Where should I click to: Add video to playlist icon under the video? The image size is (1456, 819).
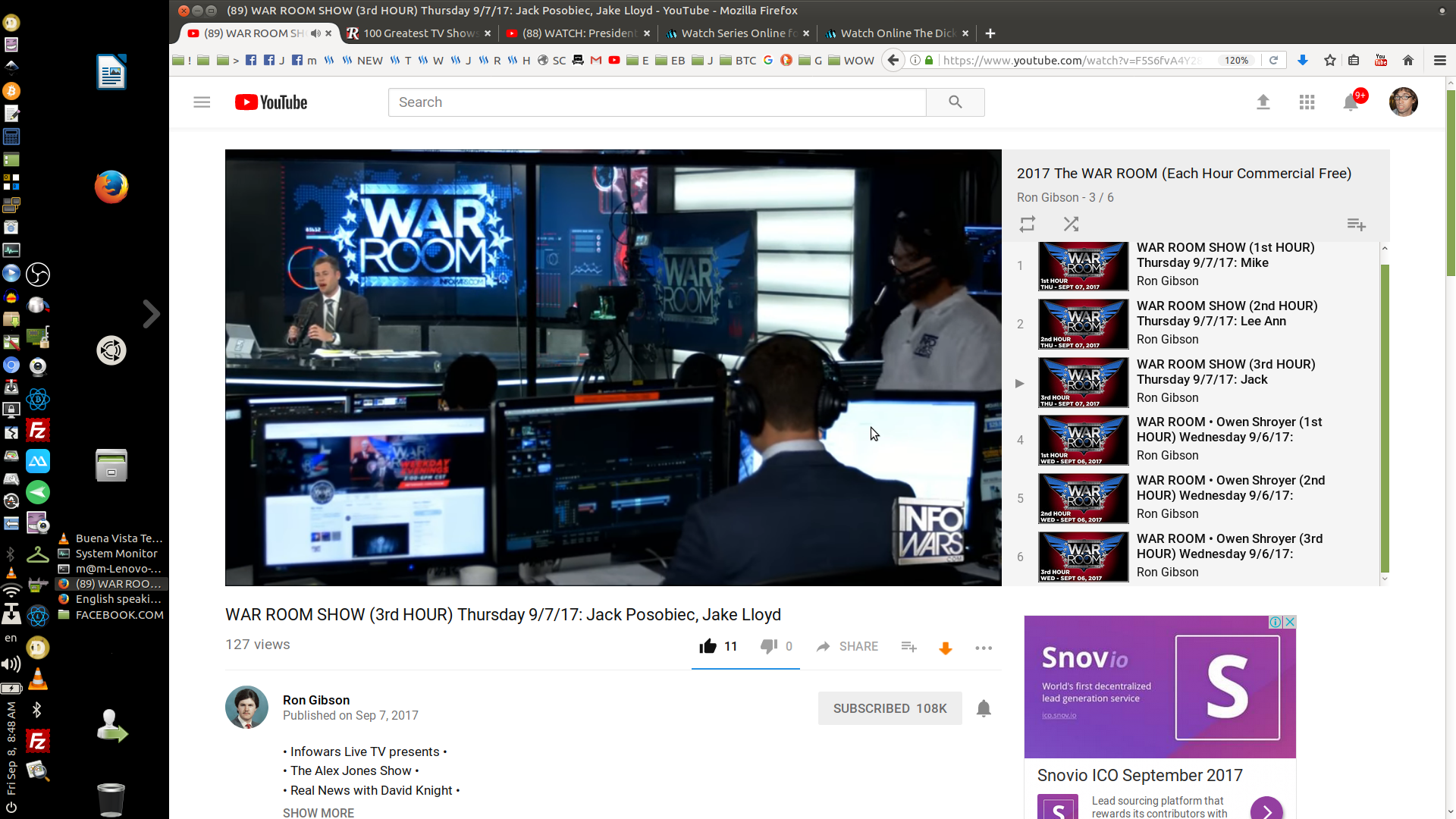point(908,647)
